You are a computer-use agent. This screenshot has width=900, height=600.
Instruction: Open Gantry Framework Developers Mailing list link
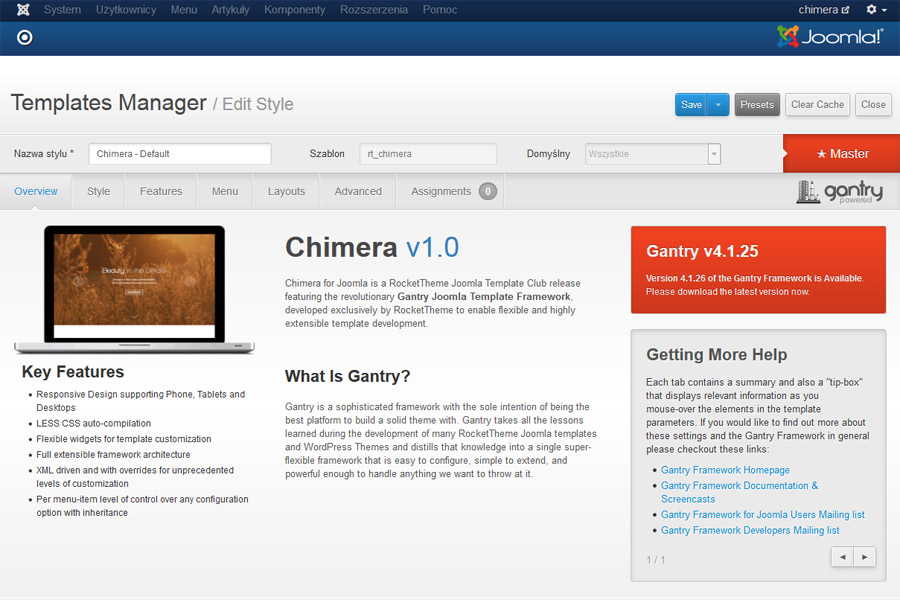(x=750, y=530)
